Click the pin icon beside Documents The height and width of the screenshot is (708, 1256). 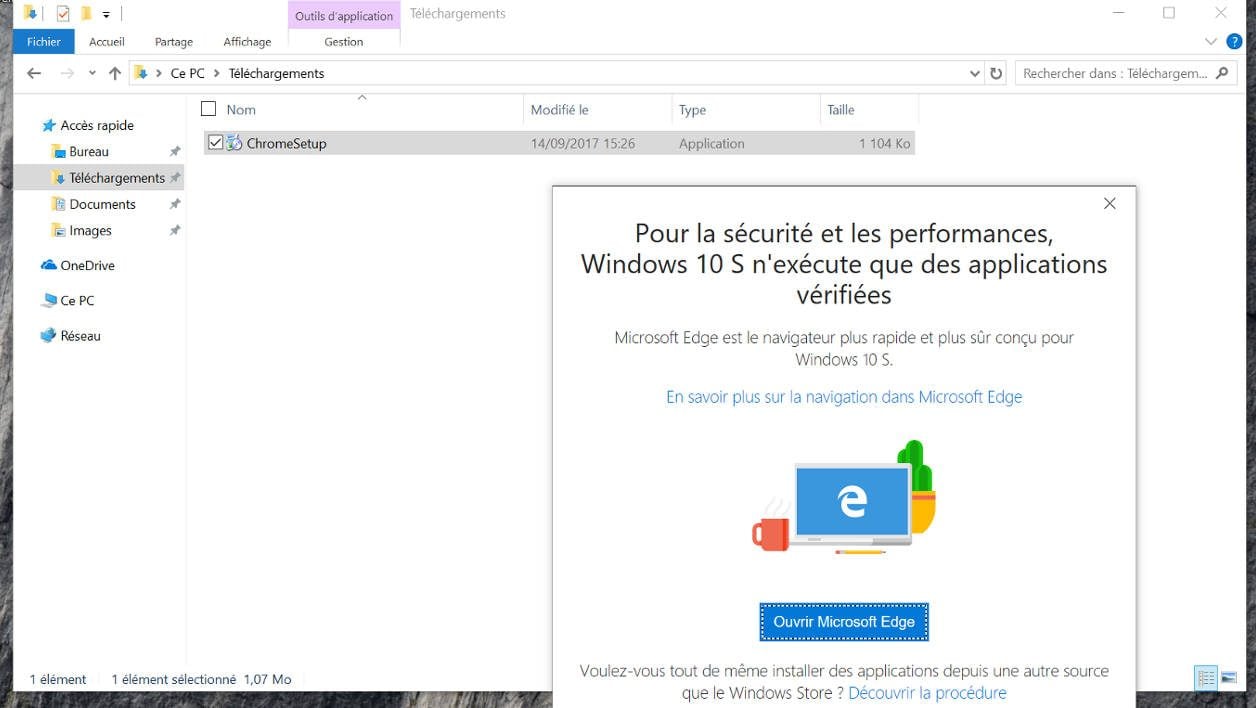click(175, 204)
